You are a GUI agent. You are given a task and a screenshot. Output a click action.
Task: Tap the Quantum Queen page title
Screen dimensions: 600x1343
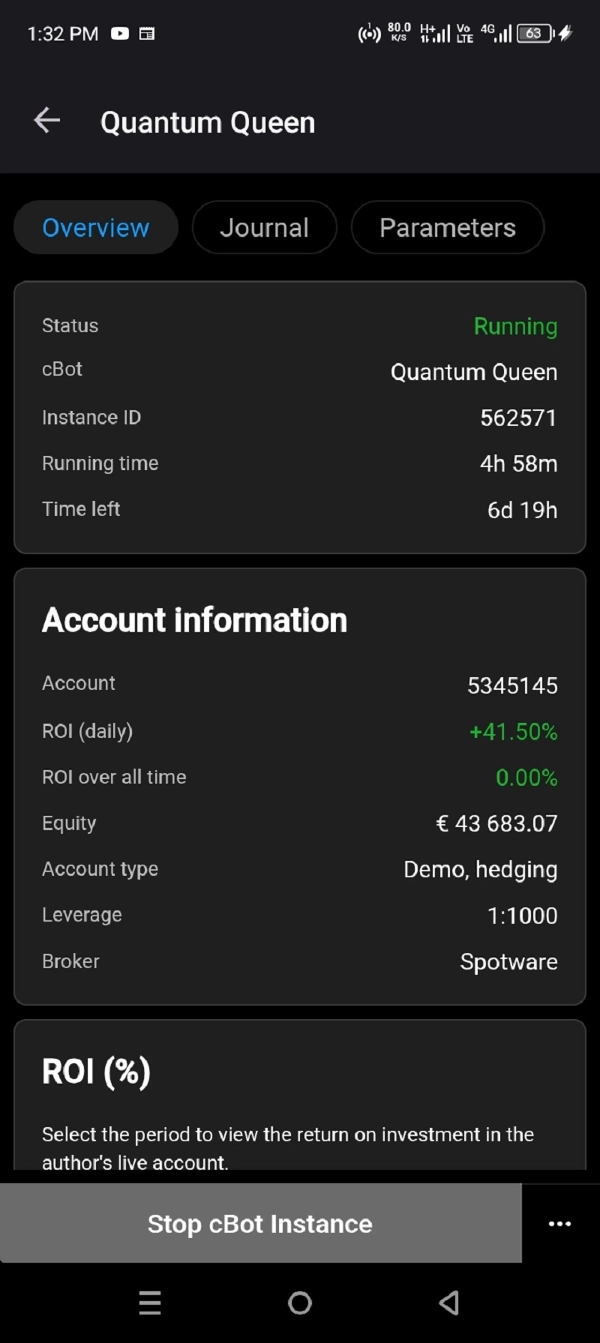tap(207, 122)
